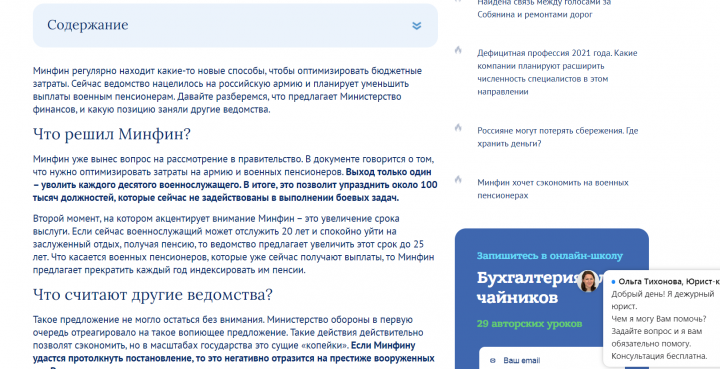Expand the Содержание double-chevron arrow
720x369 pixels.
click(x=416, y=26)
